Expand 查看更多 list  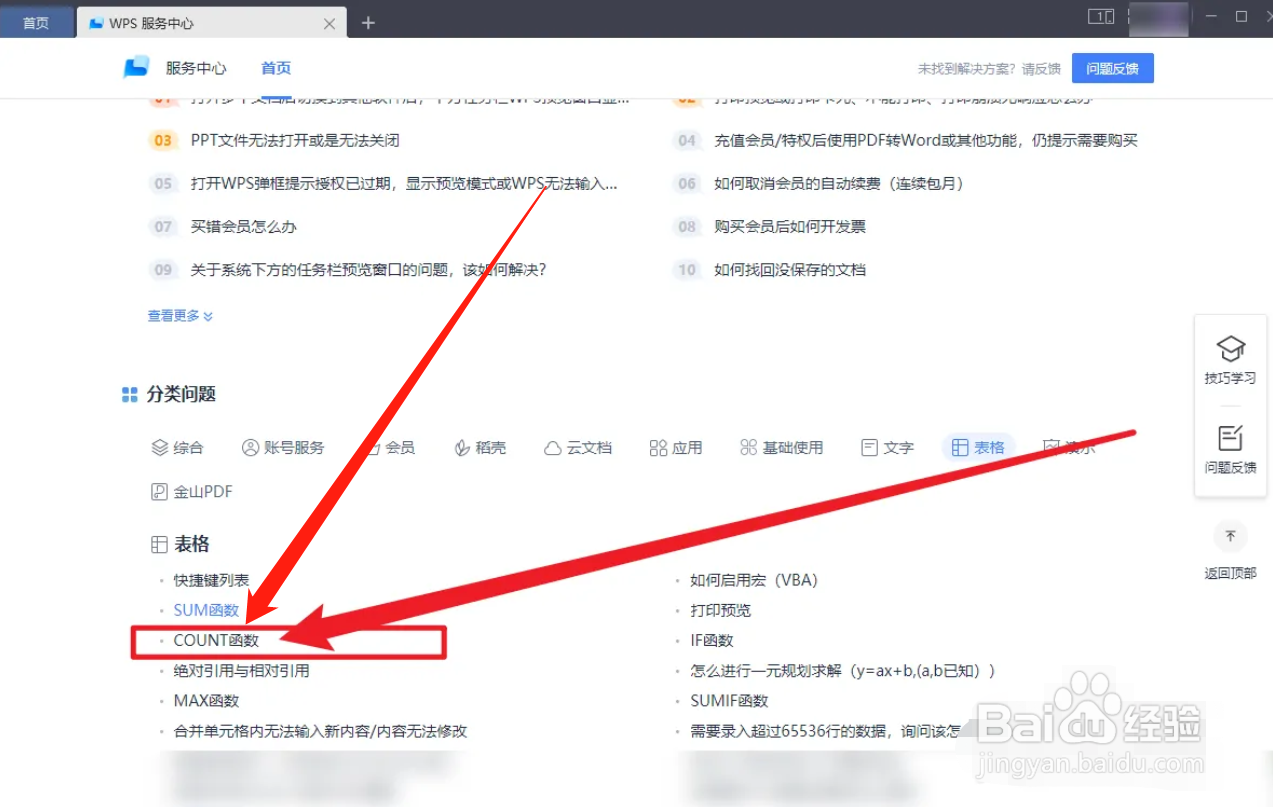(180, 315)
